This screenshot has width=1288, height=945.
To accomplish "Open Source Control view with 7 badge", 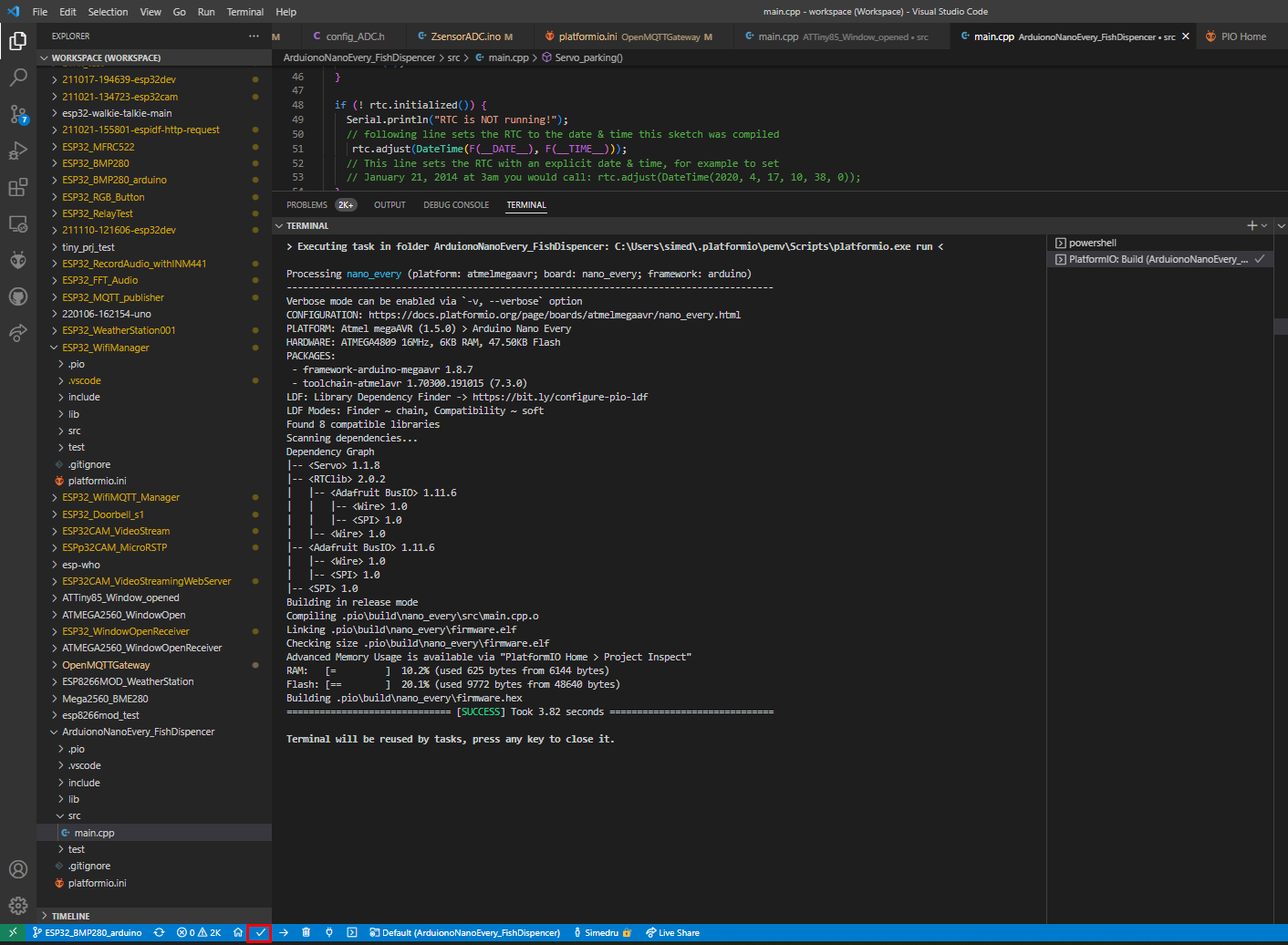I will (18, 114).
